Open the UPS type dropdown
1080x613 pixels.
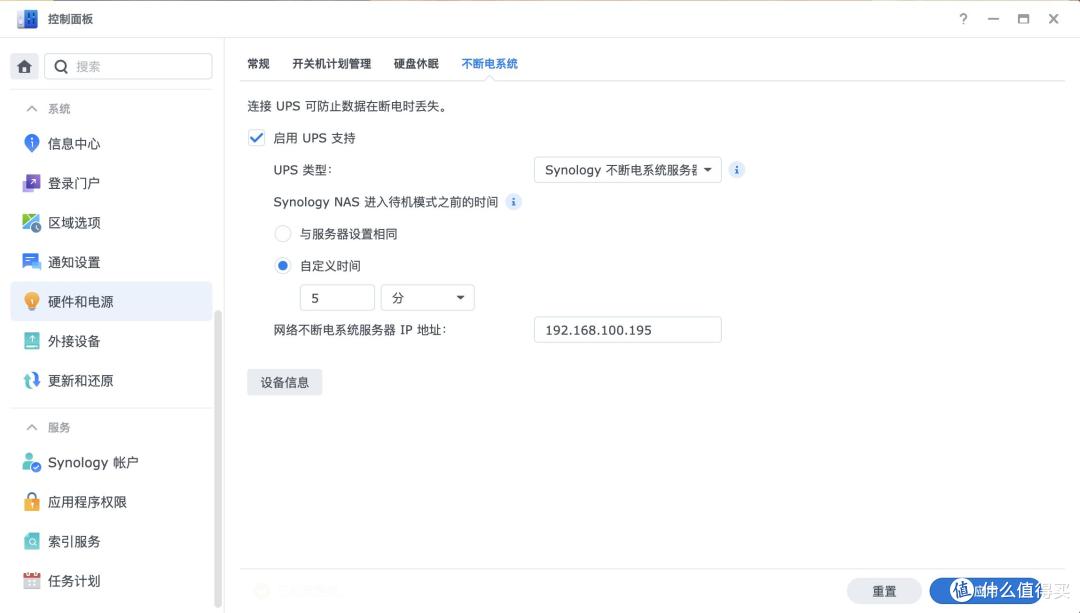tap(627, 169)
